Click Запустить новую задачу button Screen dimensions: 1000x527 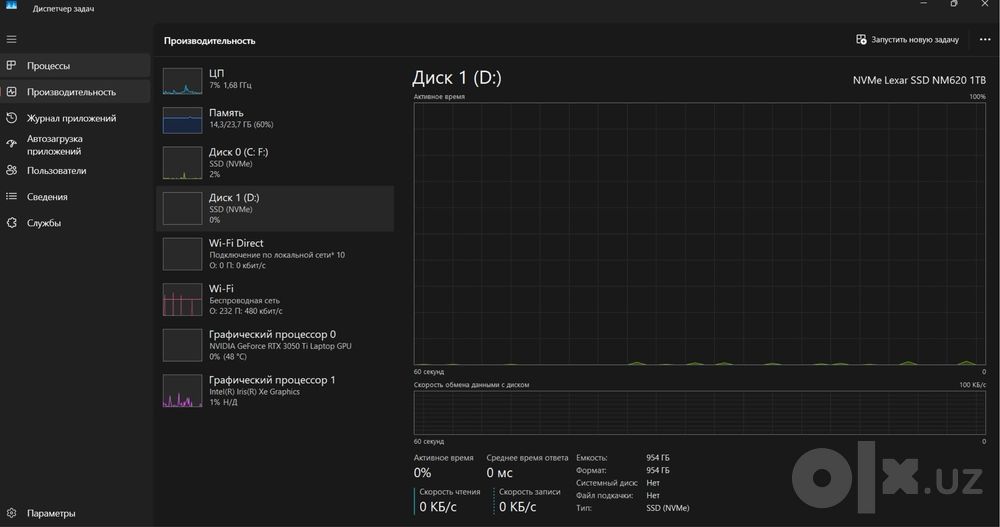point(908,40)
